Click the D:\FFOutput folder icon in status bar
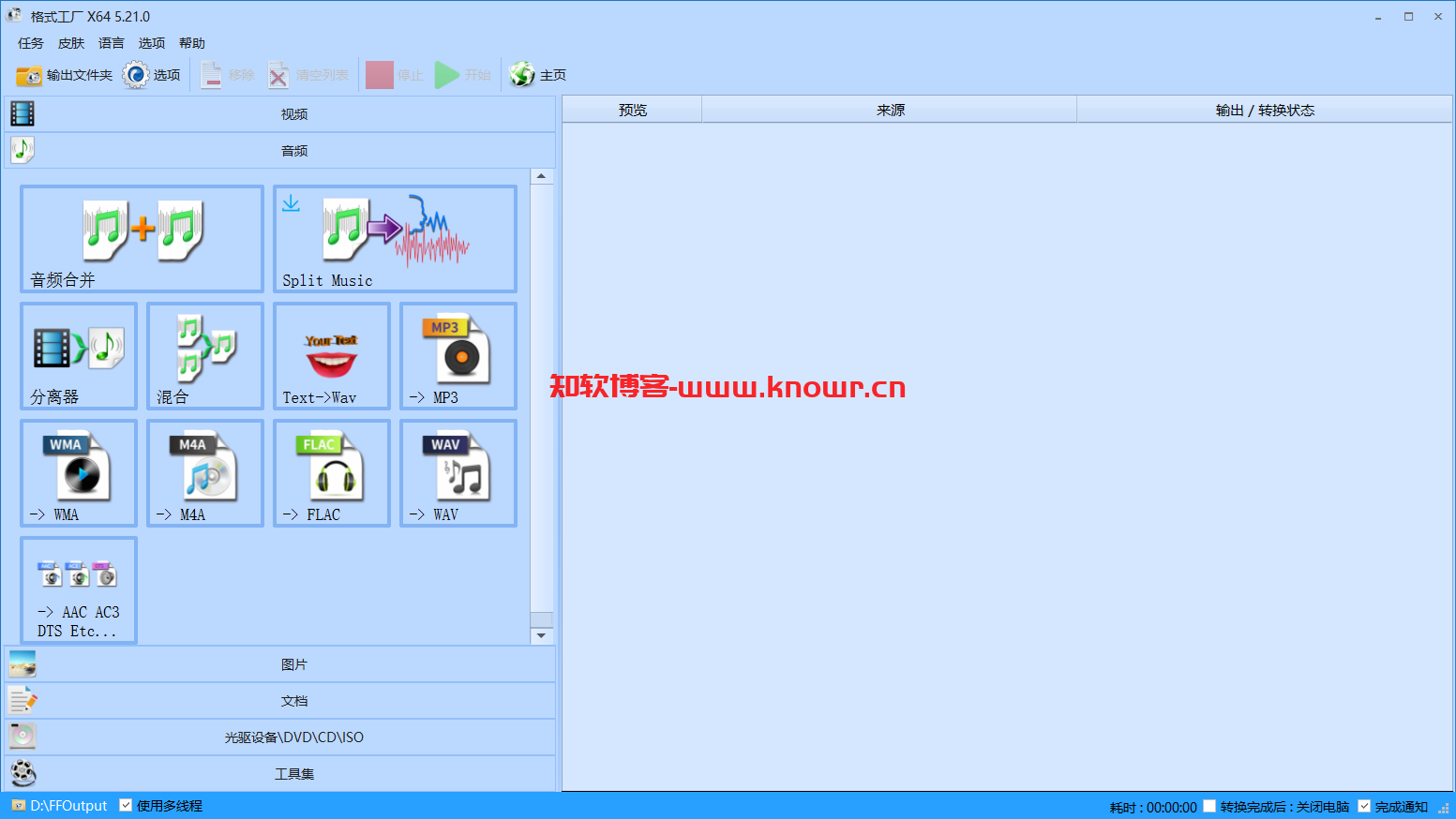Viewport: 1456px width, 819px height. click(x=18, y=806)
